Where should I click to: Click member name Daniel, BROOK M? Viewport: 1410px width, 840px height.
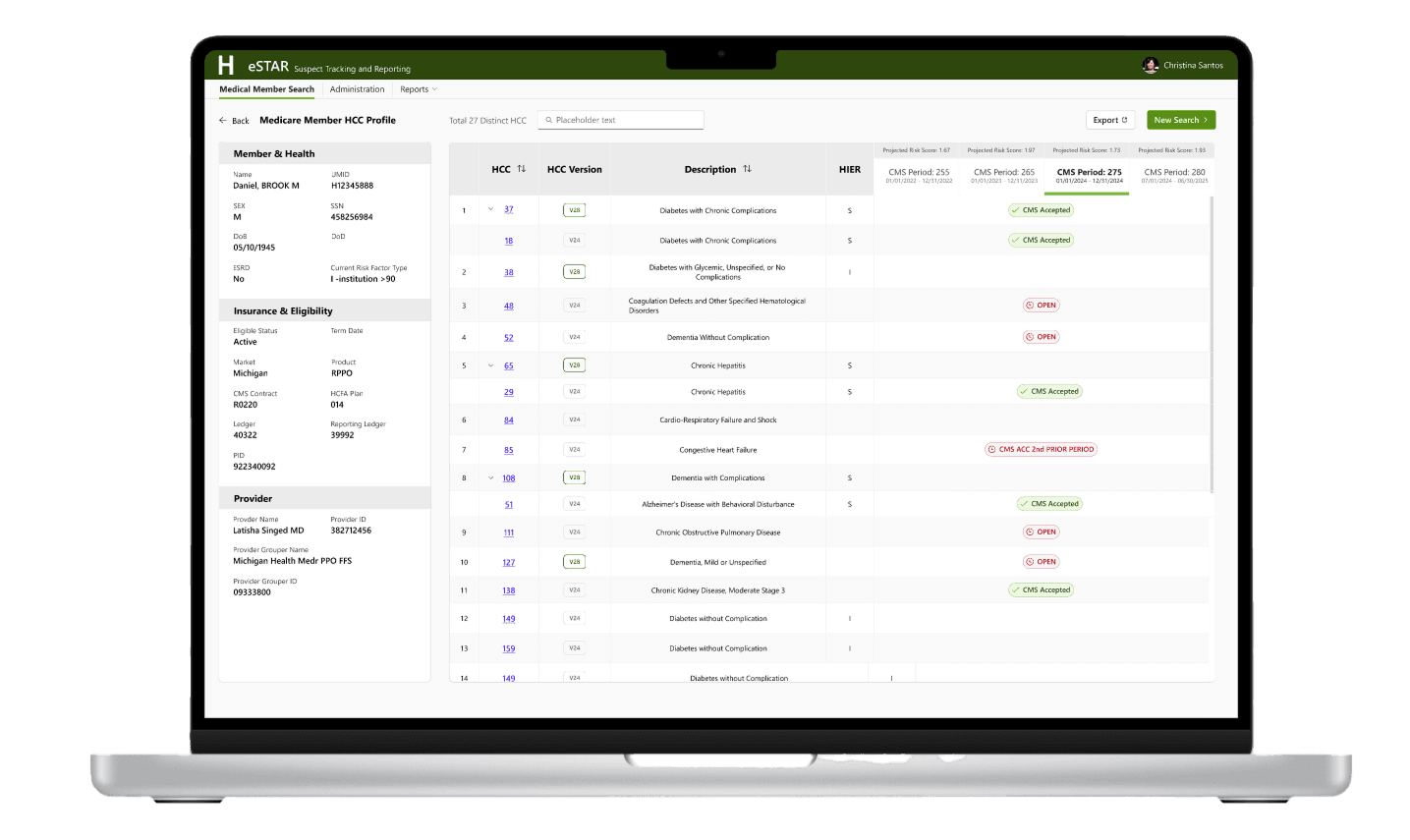[x=266, y=186]
